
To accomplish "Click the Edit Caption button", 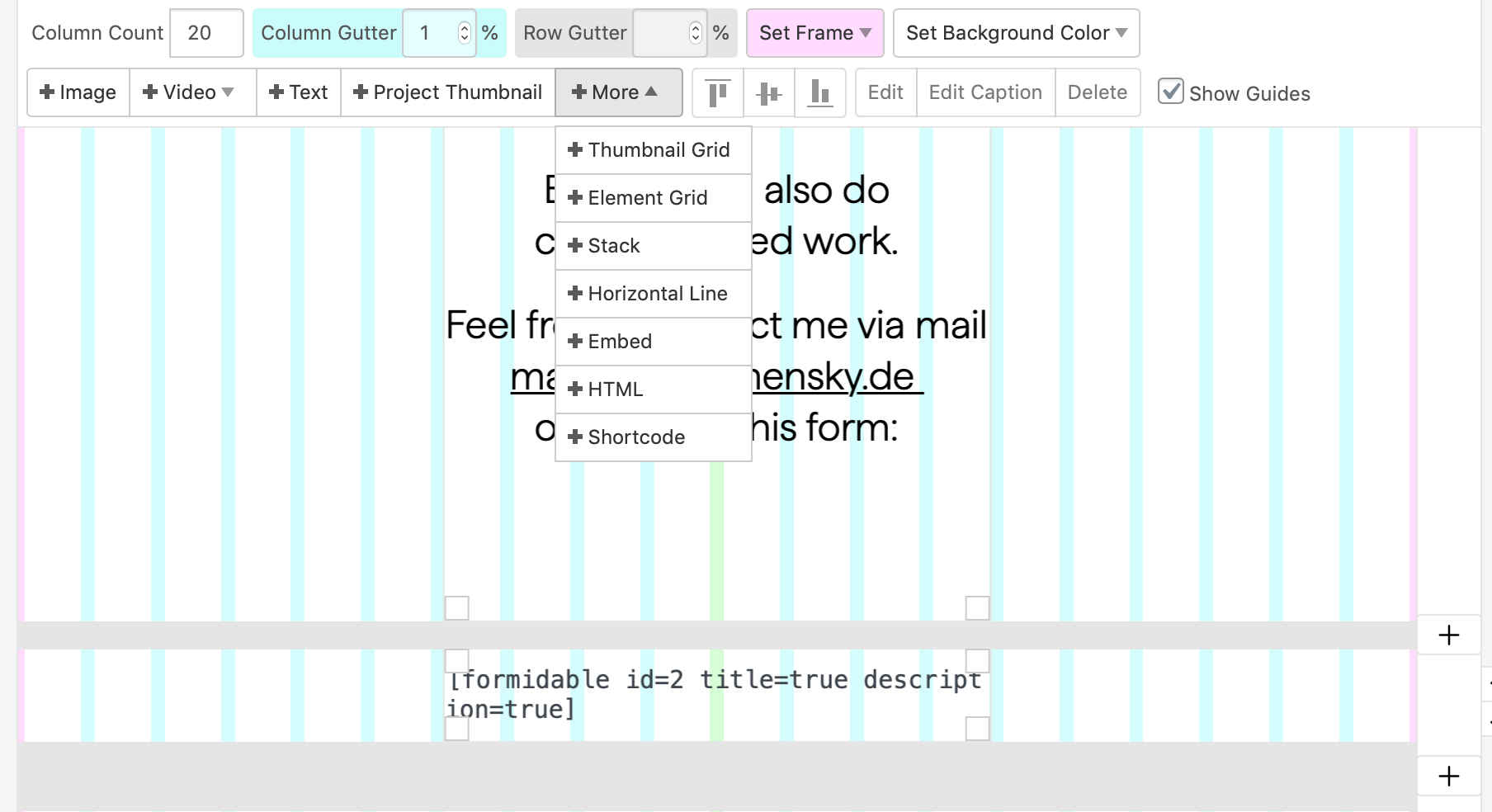I will (985, 92).
